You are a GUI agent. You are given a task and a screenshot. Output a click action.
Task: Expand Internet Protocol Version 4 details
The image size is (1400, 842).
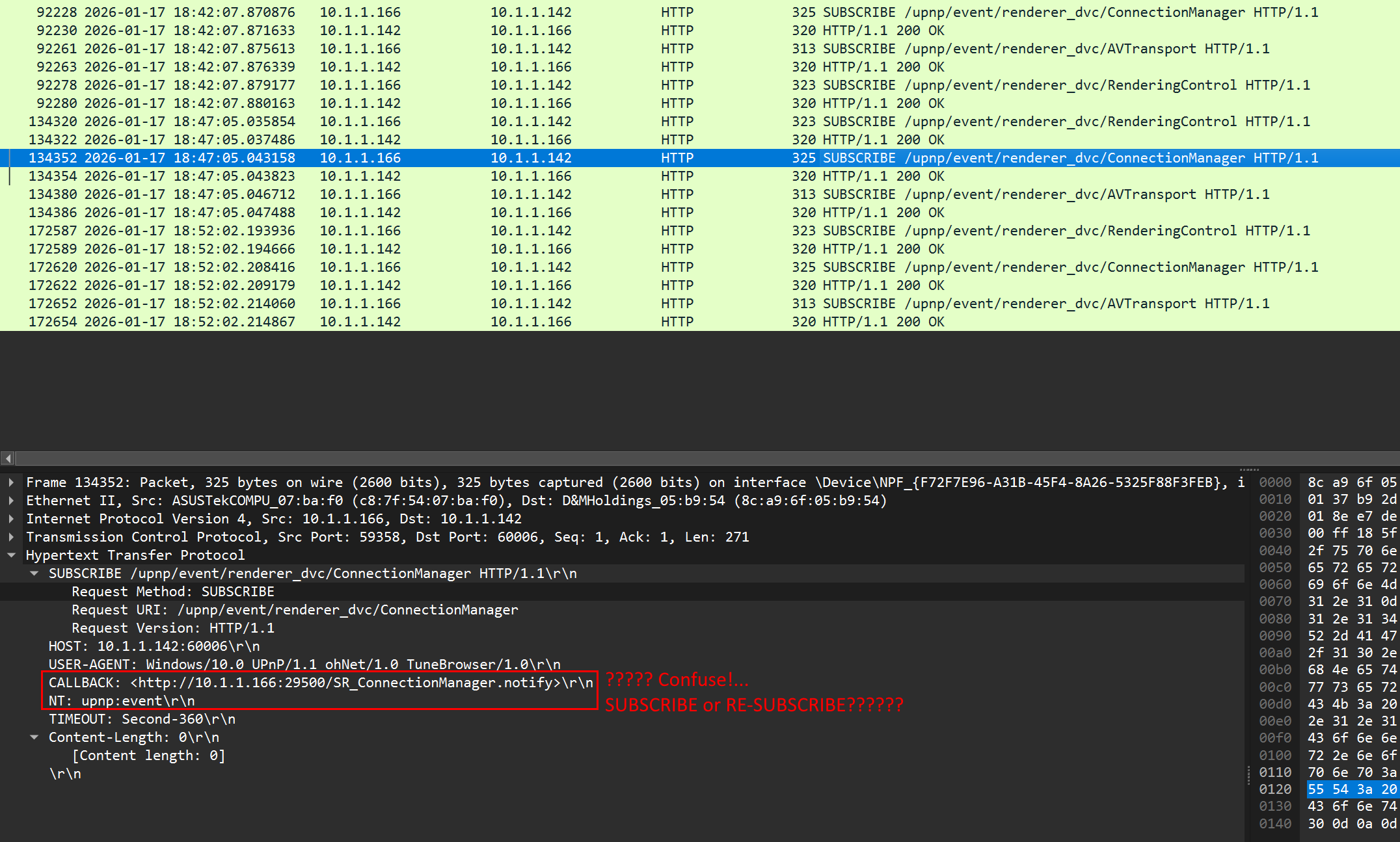tap(11, 519)
